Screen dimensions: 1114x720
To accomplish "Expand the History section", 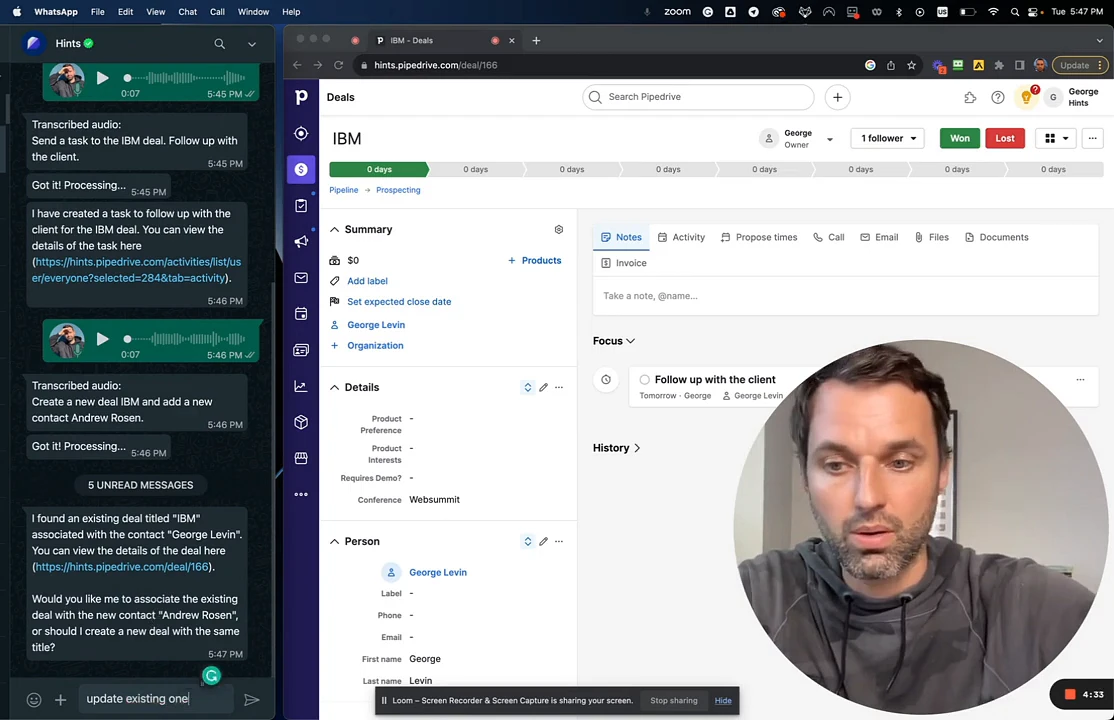I will click(x=617, y=448).
